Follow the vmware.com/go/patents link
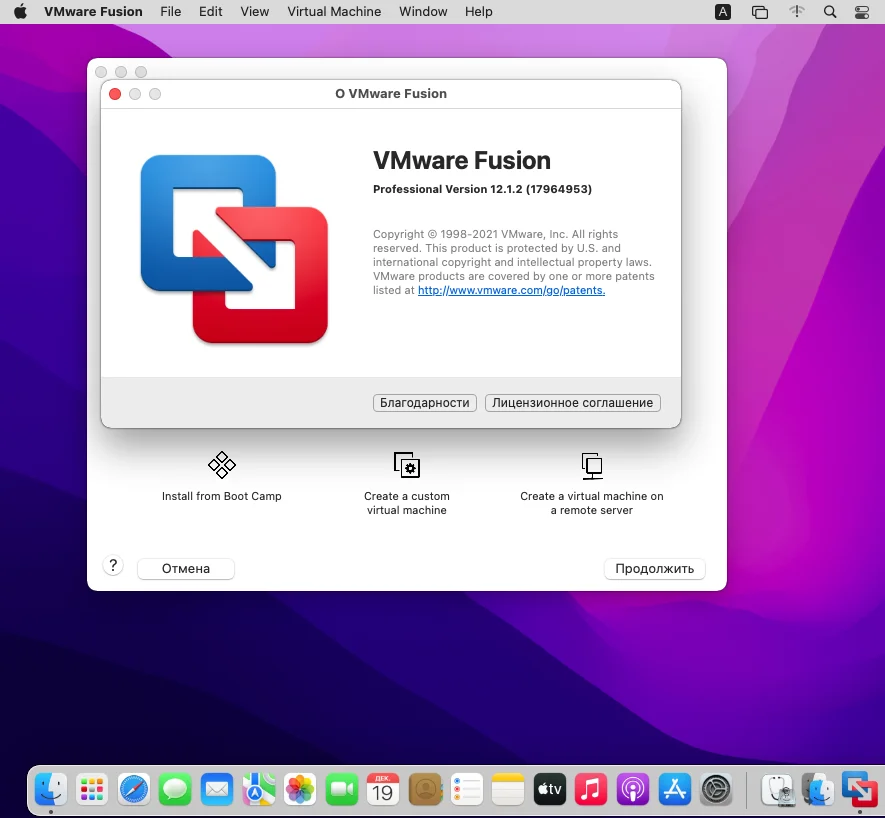 [x=511, y=290]
